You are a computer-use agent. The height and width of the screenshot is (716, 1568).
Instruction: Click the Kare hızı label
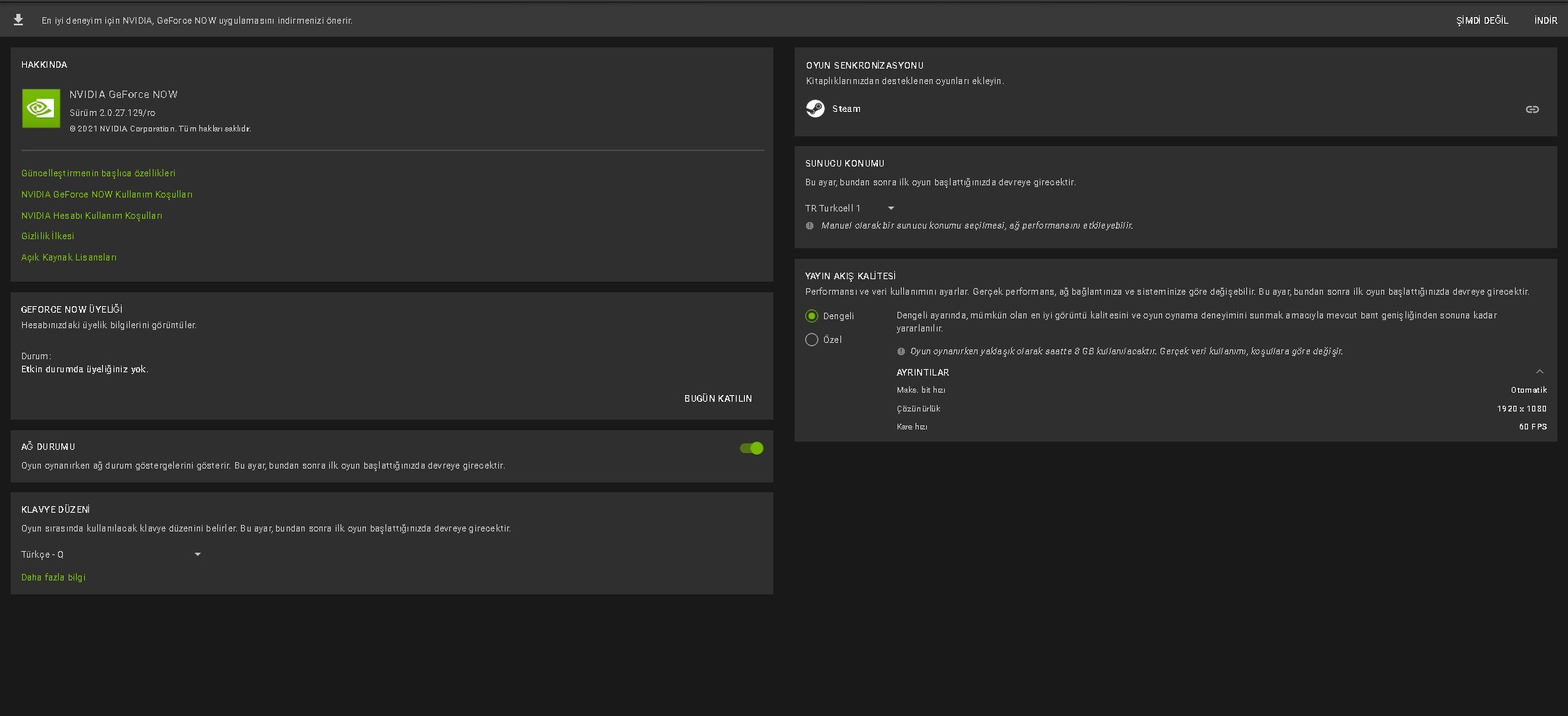(x=911, y=427)
